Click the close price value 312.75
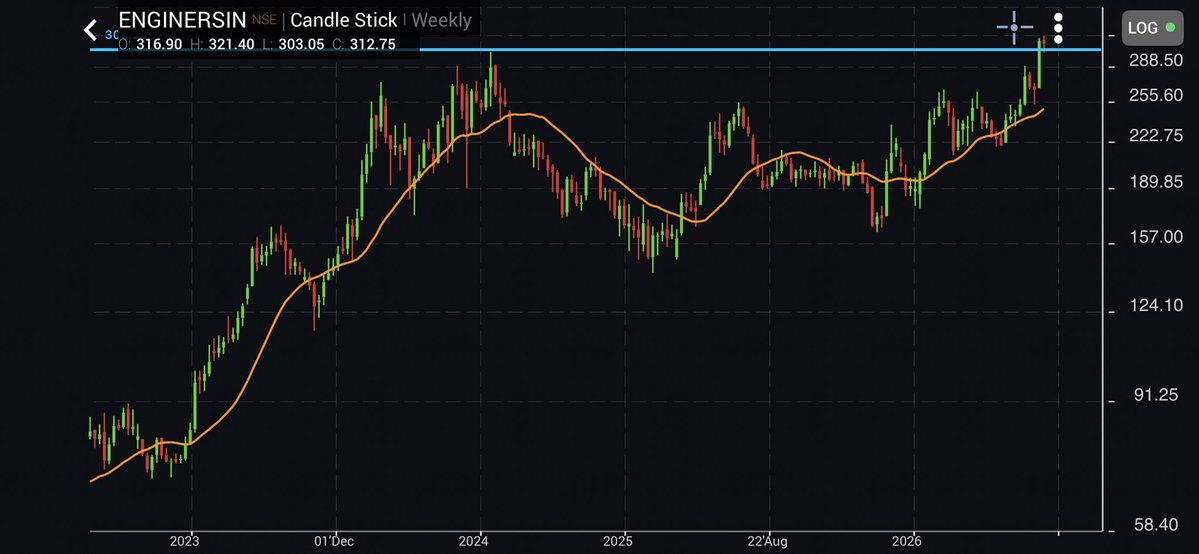Image resolution: width=1199 pixels, height=554 pixels. [x=372, y=44]
